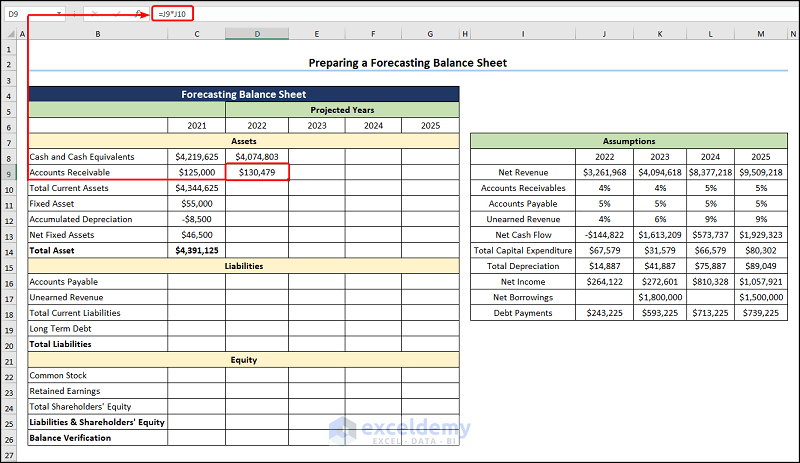Click 'Net Revenue' in Assumptions table
This screenshot has width=800, height=463.
pos(523,173)
